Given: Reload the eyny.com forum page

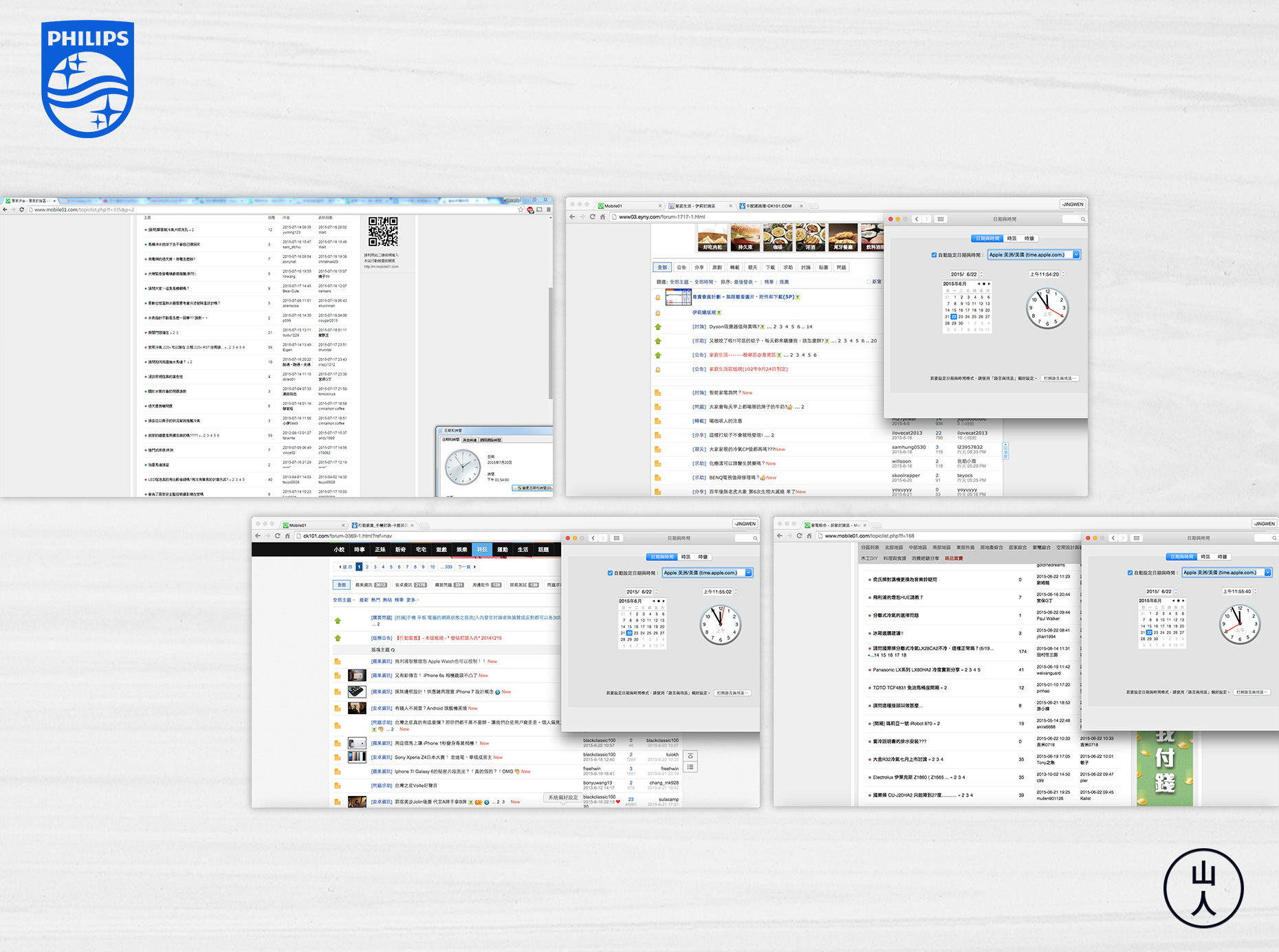Looking at the screenshot, I should 592,217.
